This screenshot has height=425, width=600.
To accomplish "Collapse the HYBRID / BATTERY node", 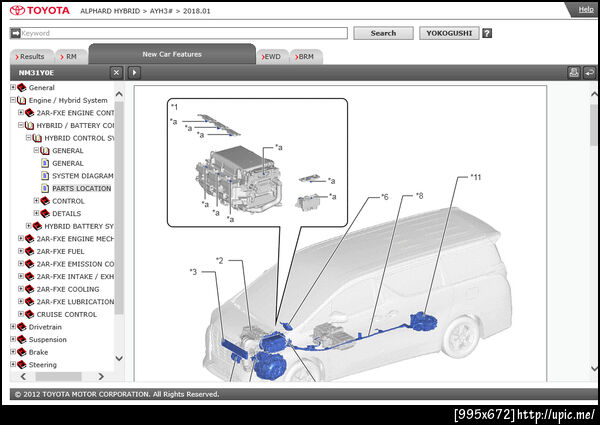I will click(21, 125).
